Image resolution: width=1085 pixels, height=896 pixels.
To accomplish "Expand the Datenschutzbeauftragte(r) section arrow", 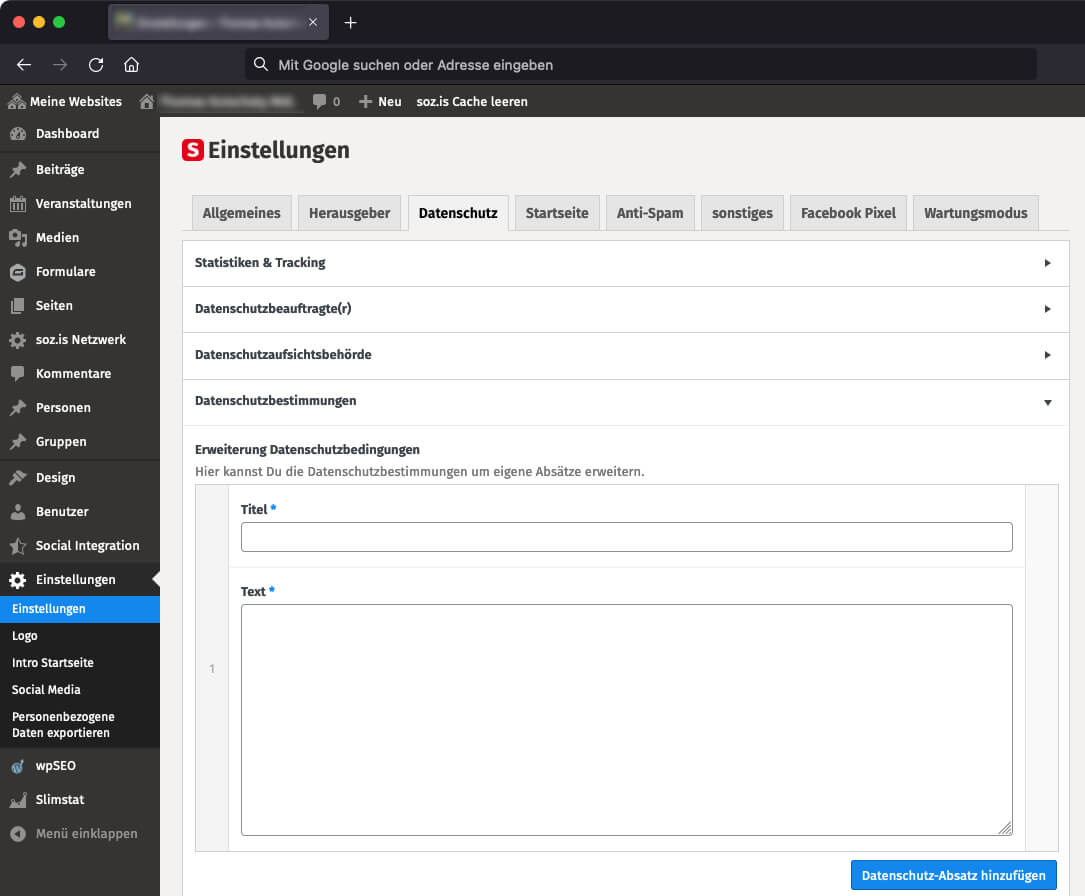I will (1047, 309).
